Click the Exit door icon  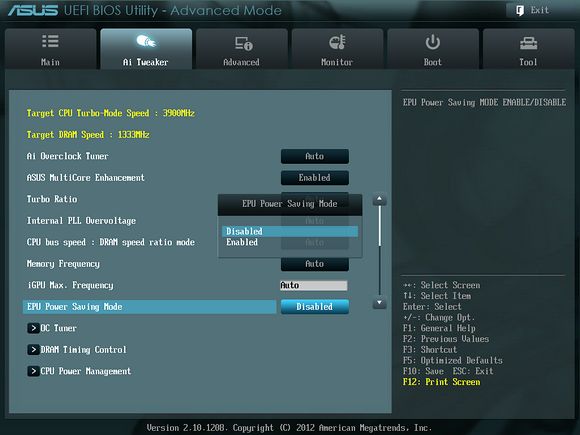520,10
